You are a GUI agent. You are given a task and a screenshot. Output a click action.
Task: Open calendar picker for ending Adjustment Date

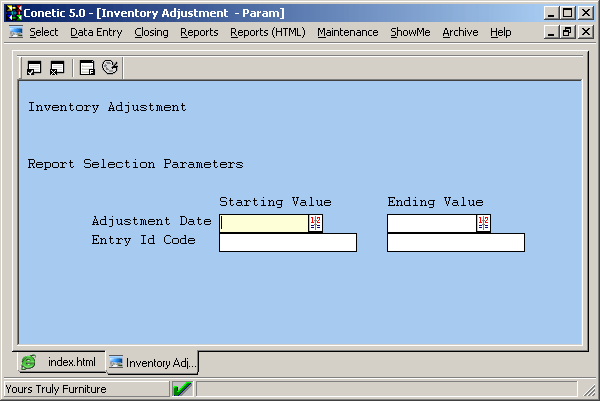coord(483,223)
